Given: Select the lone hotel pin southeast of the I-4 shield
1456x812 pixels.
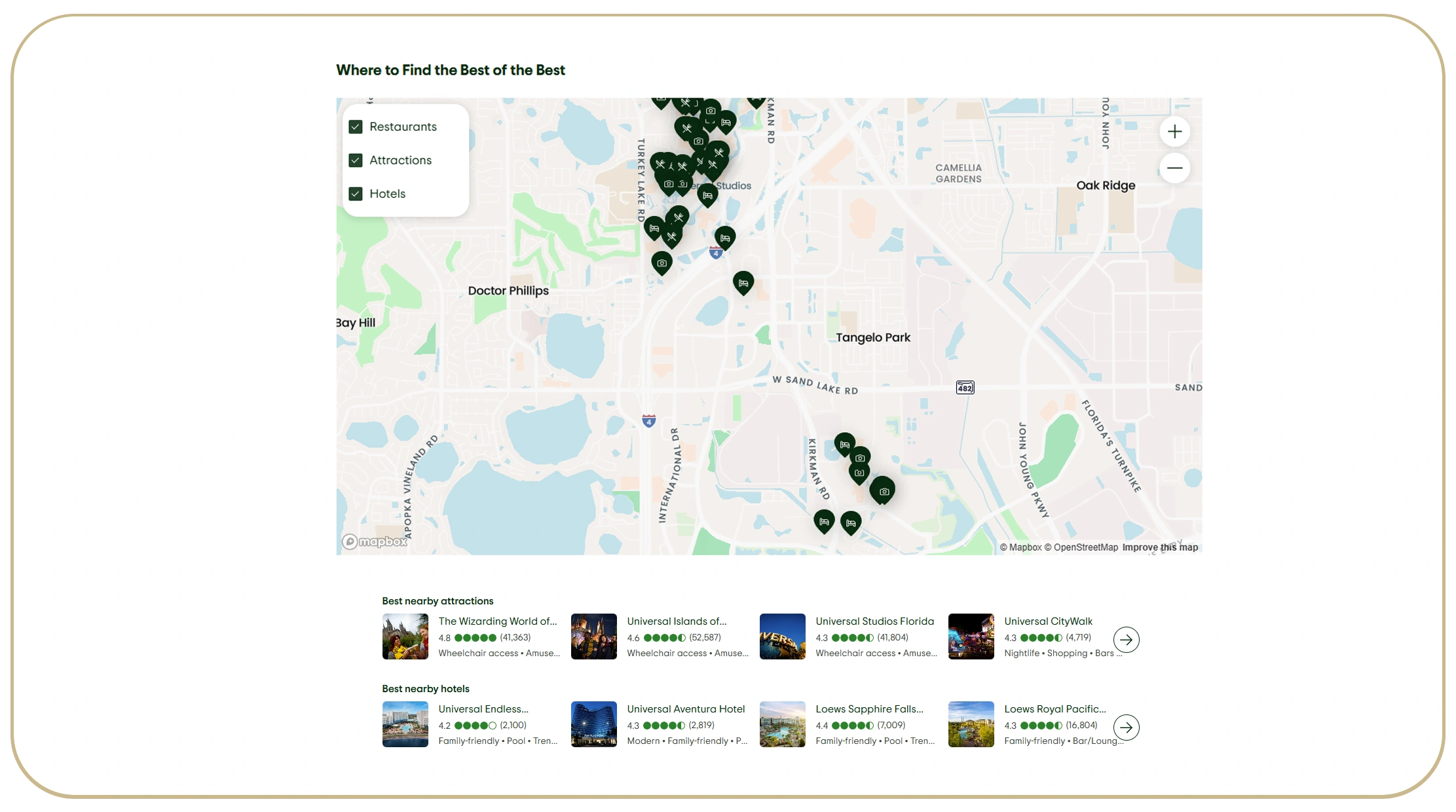Looking at the screenshot, I should coord(743,282).
